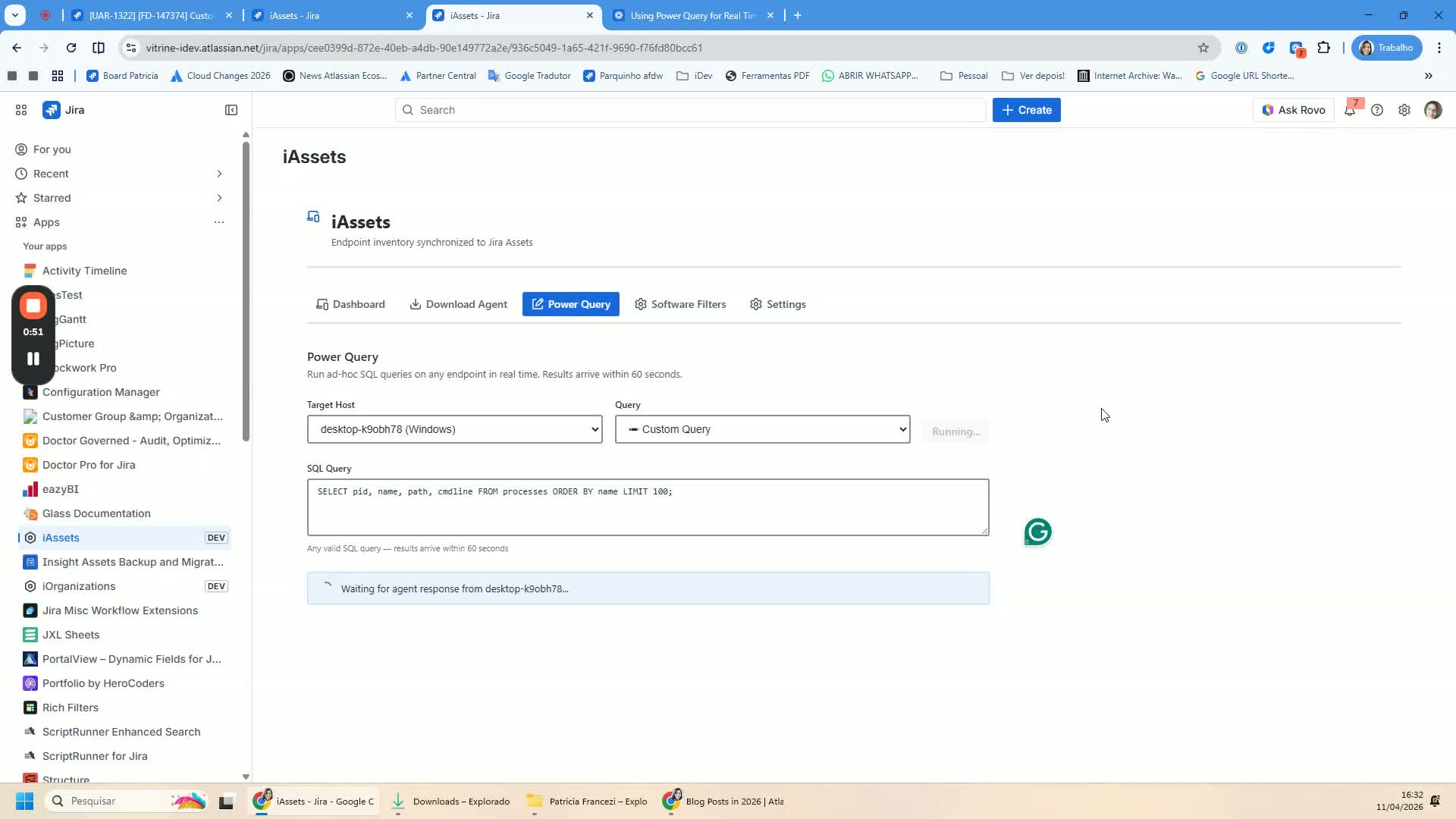Open the tab search dropdown arrow
The image size is (1456, 819).
pyautogui.click(x=15, y=15)
